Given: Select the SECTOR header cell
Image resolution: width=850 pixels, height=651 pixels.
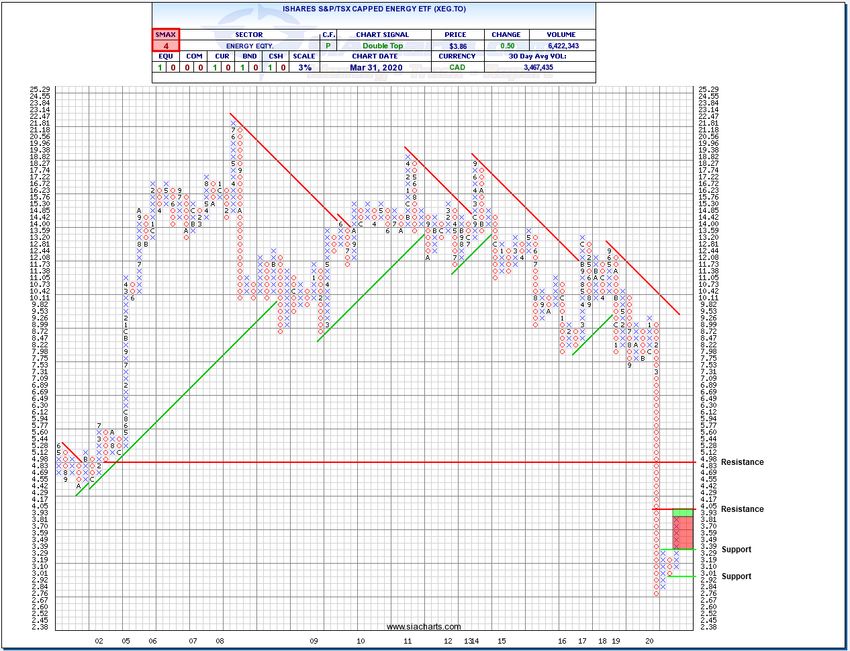Looking at the screenshot, I should point(249,35).
